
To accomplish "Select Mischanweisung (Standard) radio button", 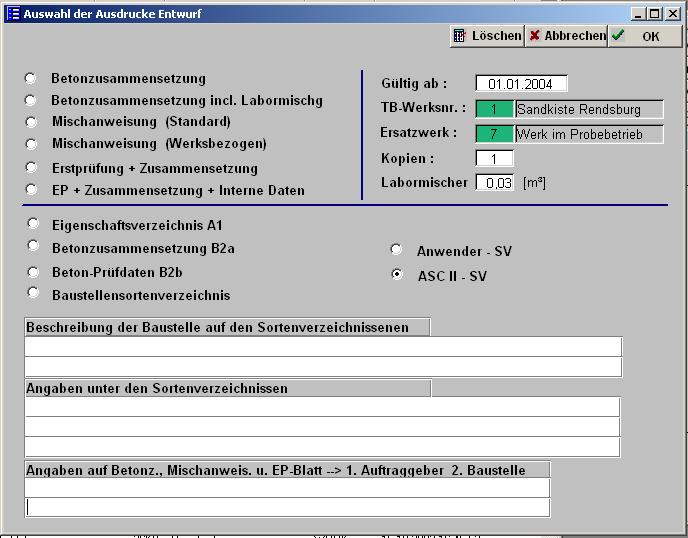I will (x=31, y=121).
